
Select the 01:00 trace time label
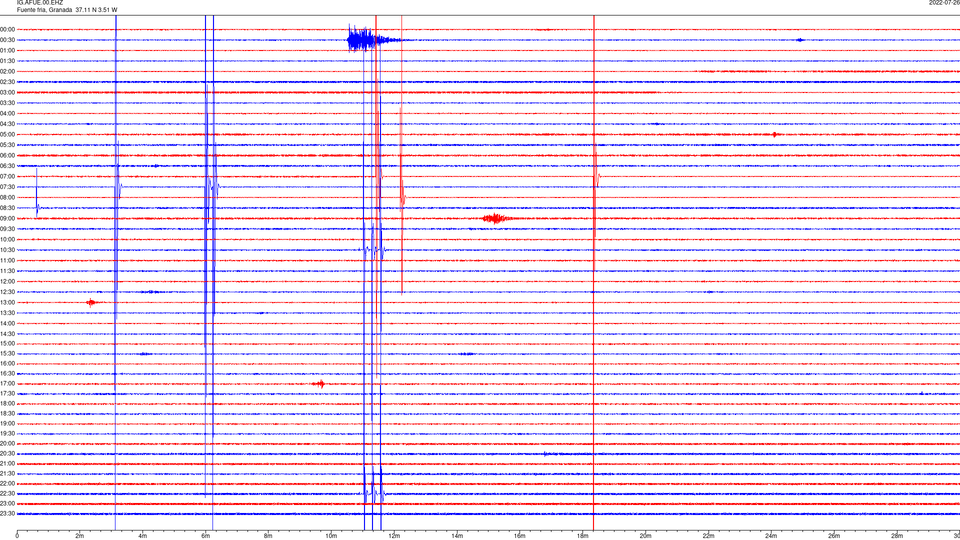click(x=7, y=50)
